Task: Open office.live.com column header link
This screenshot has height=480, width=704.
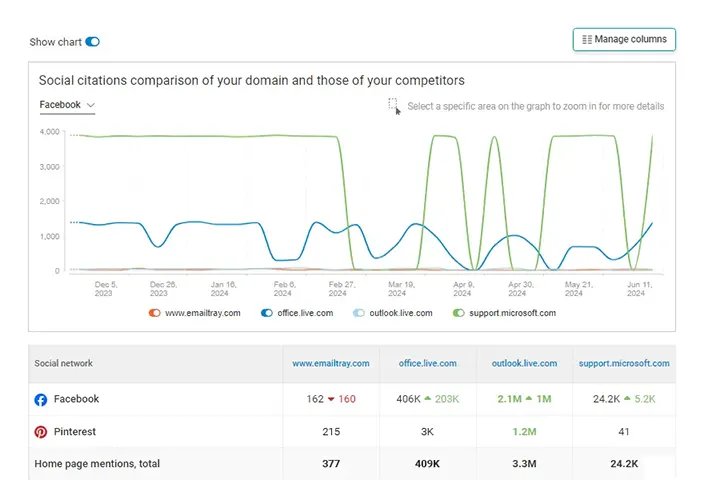Action: (427, 363)
